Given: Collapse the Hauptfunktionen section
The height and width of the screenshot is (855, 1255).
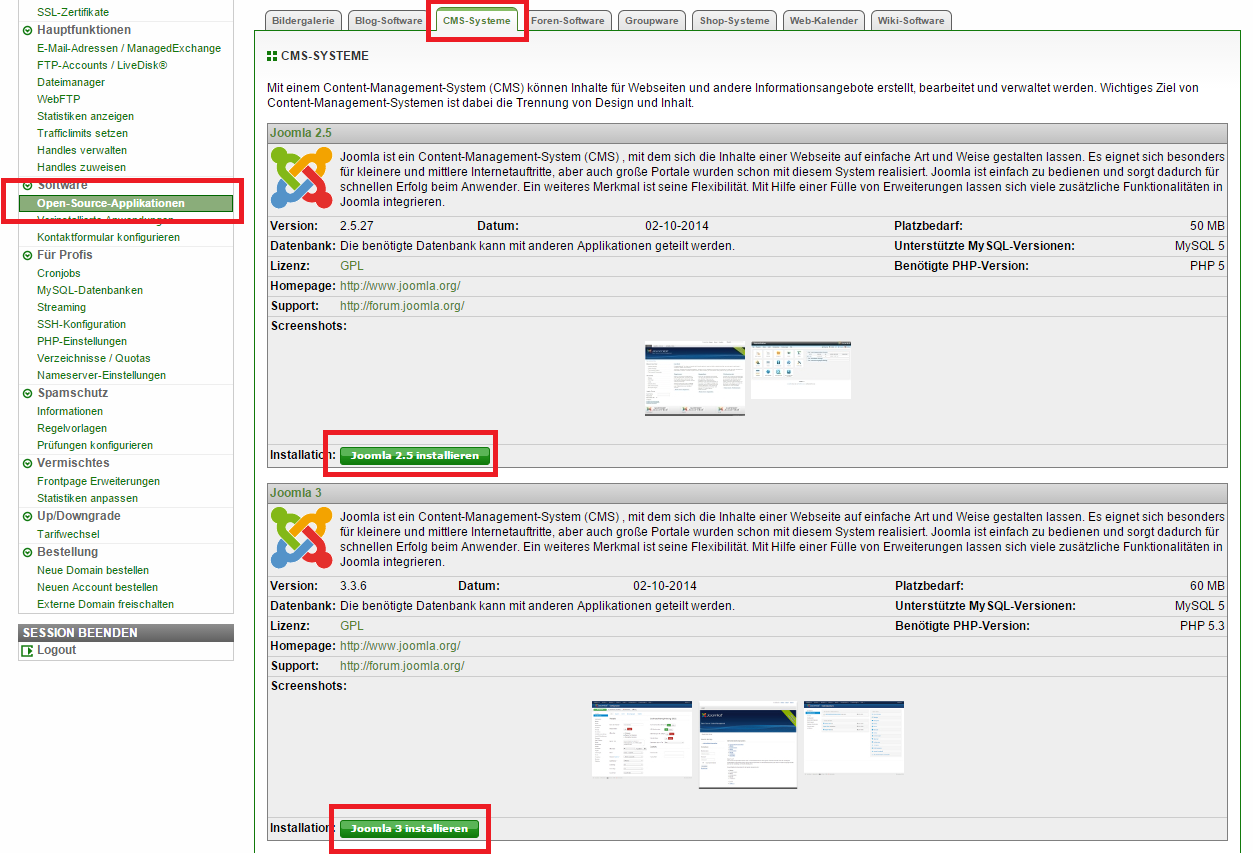Looking at the screenshot, I should click(27, 30).
